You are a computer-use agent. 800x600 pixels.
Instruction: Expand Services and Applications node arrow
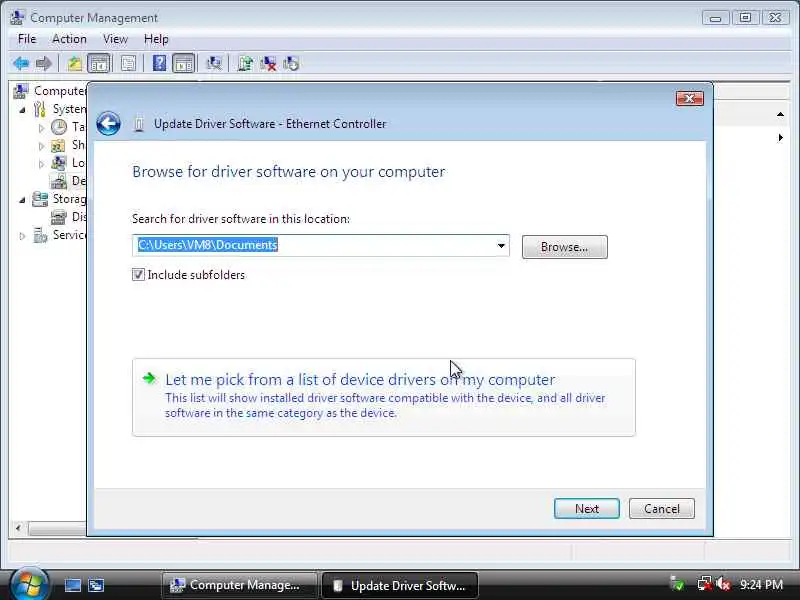tap(22, 236)
